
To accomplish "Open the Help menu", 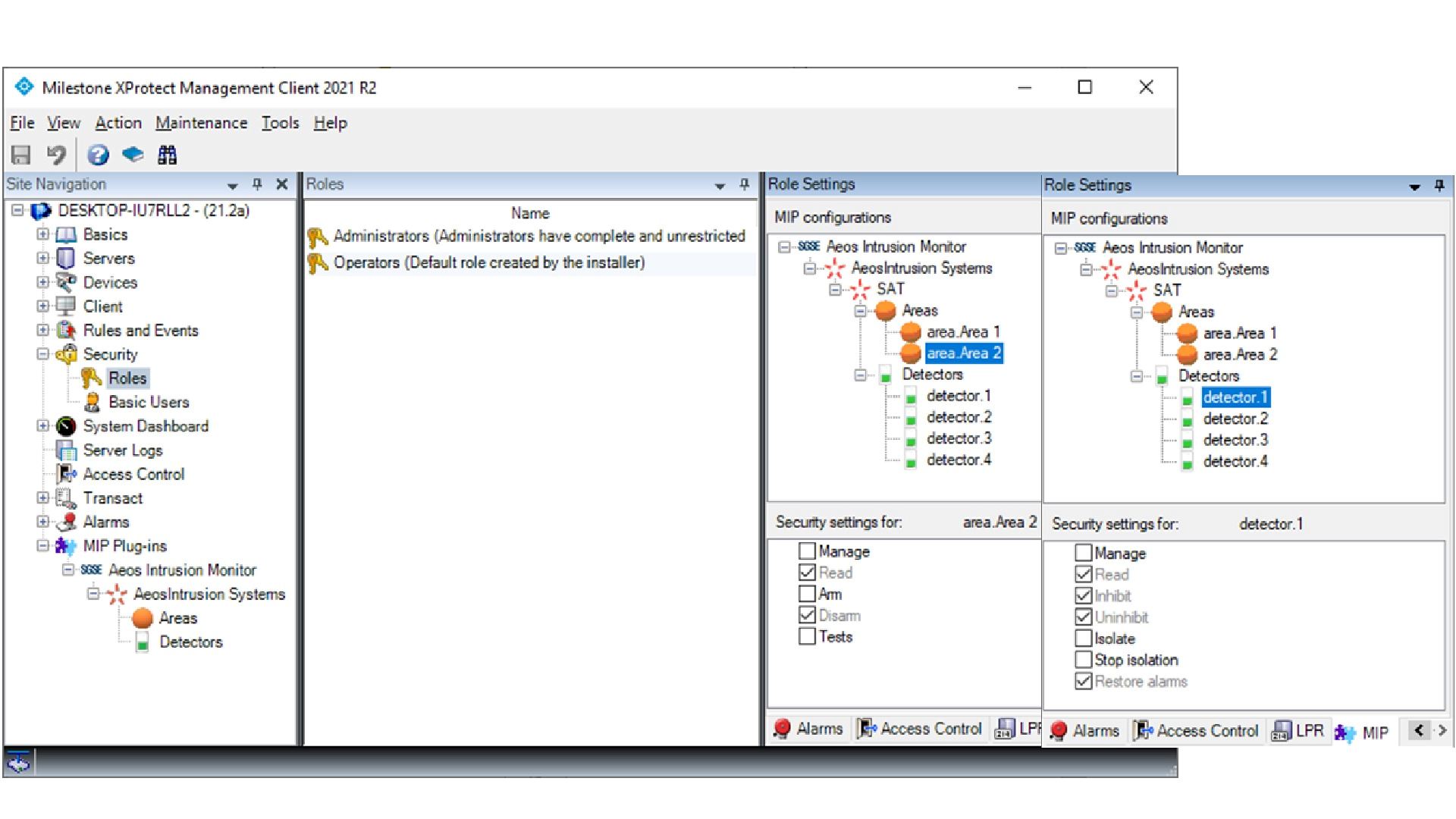I will (331, 123).
